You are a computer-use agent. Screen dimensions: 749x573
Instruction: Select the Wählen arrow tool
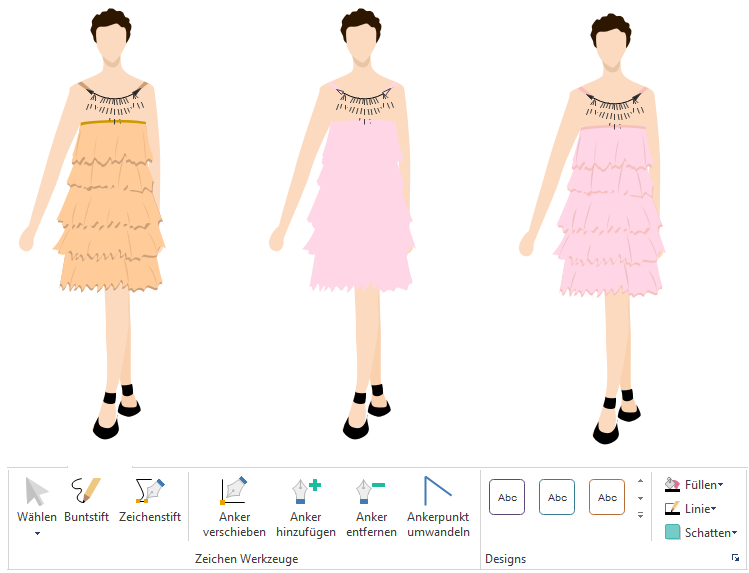coord(37,493)
